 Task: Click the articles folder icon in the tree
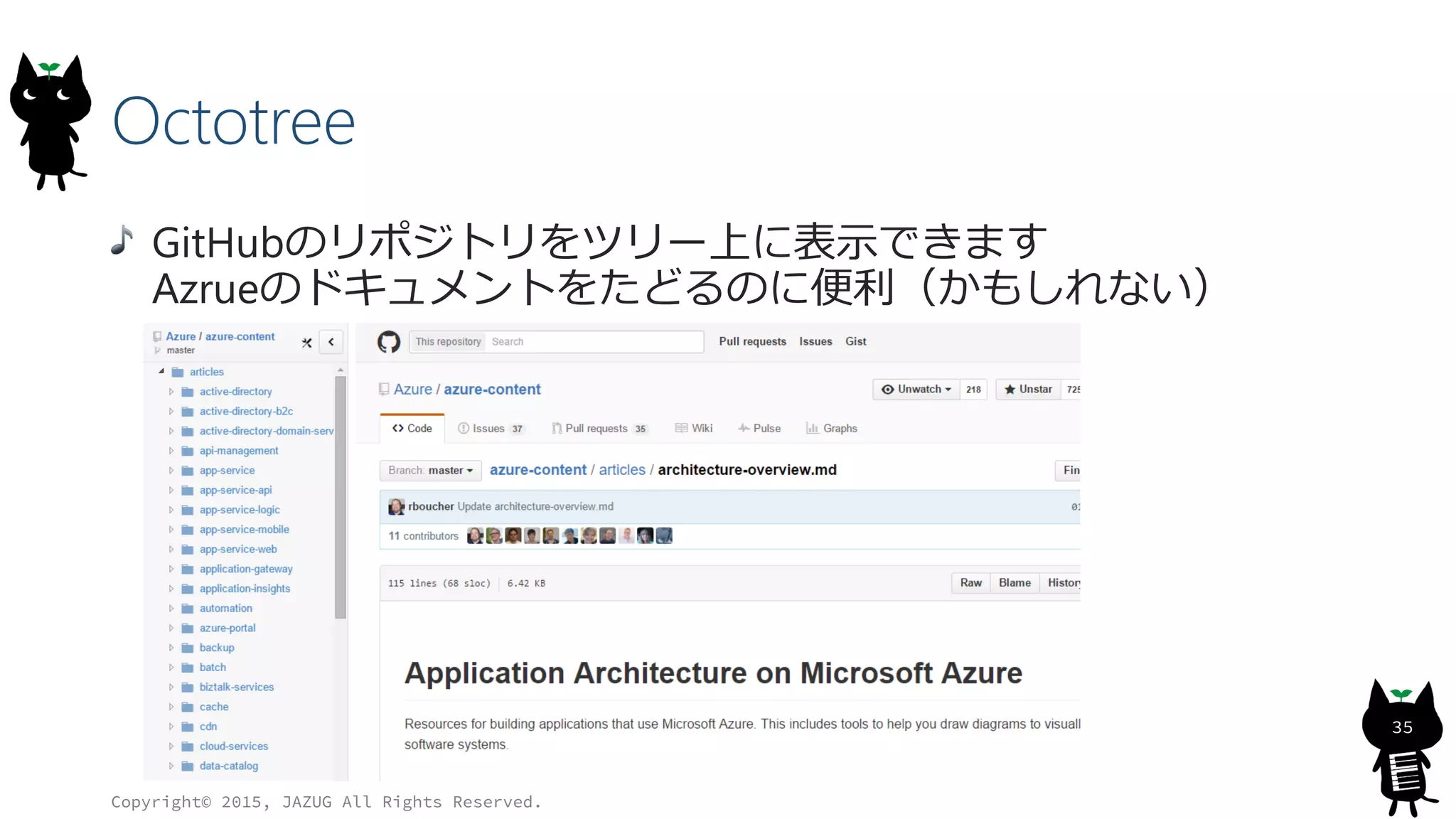pyautogui.click(x=178, y=373)
